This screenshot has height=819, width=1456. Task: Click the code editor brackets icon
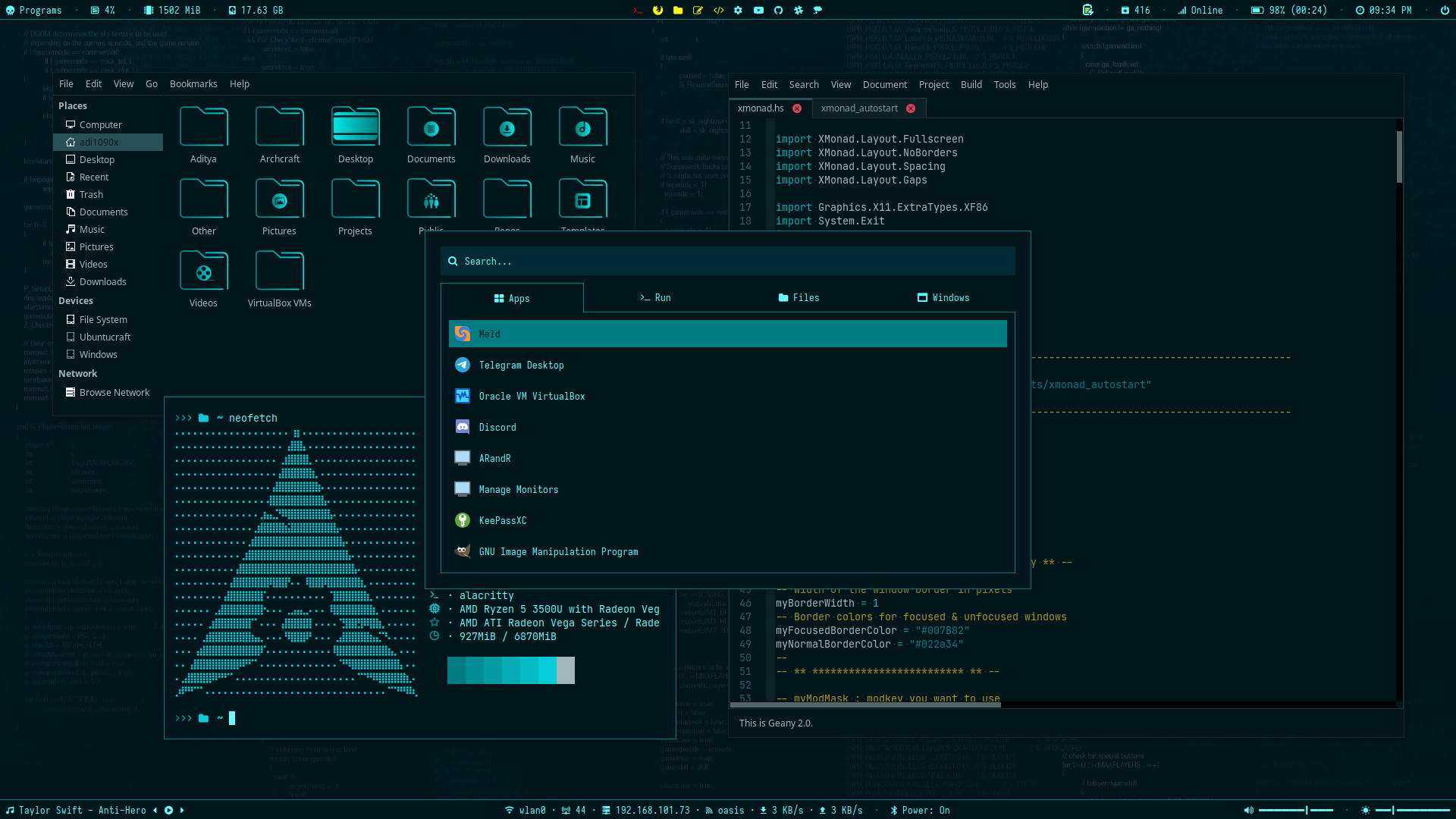[718, 10]
